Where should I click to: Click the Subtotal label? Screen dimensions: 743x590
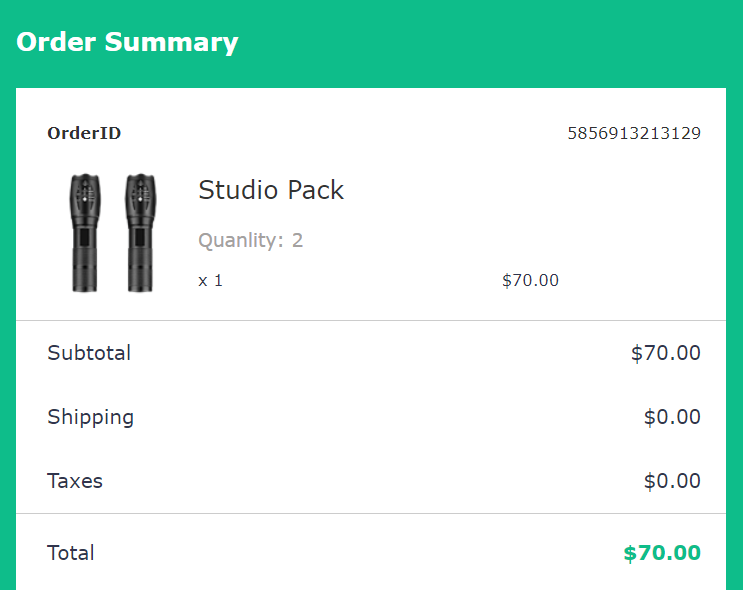point(89,353)
